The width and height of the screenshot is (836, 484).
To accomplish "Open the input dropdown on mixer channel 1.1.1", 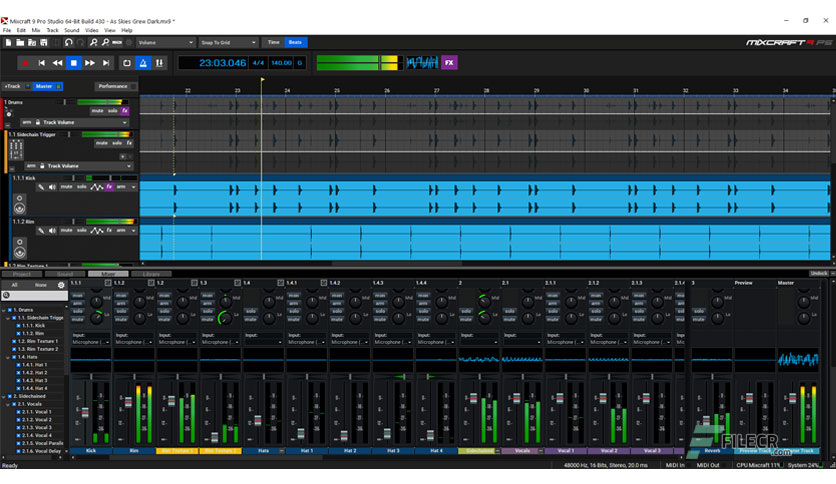I will point(91,342).
